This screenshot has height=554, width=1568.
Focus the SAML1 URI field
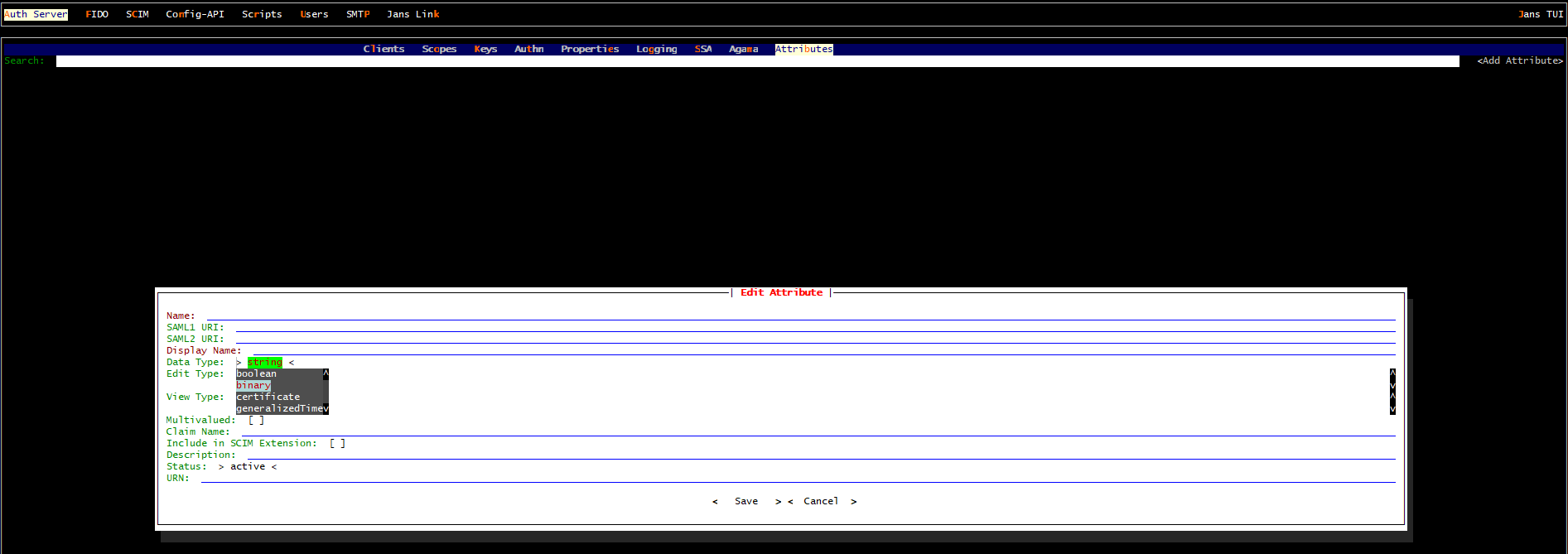pos(816,327)
